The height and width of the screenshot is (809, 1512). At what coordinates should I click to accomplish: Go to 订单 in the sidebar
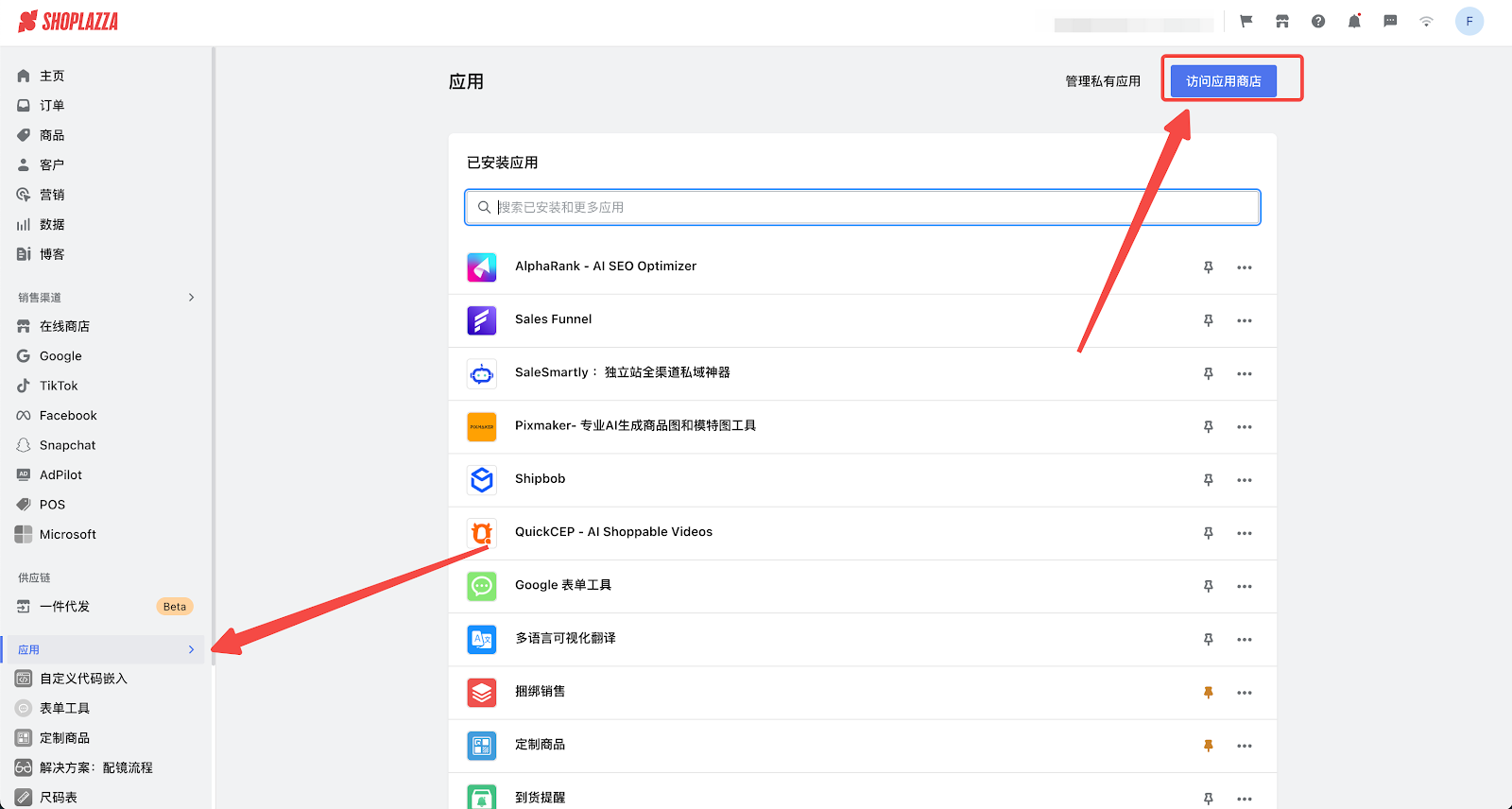click(52, 106)
